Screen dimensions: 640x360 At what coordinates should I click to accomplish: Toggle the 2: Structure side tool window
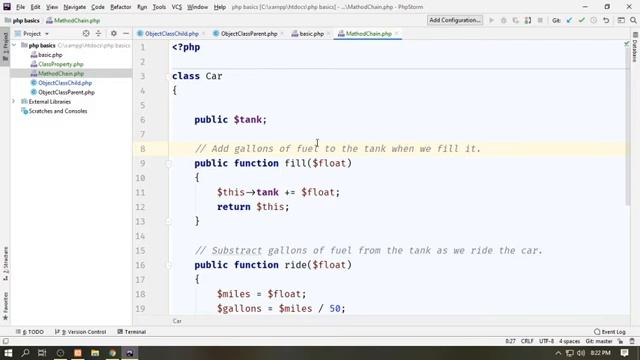[x=5, y=264]
